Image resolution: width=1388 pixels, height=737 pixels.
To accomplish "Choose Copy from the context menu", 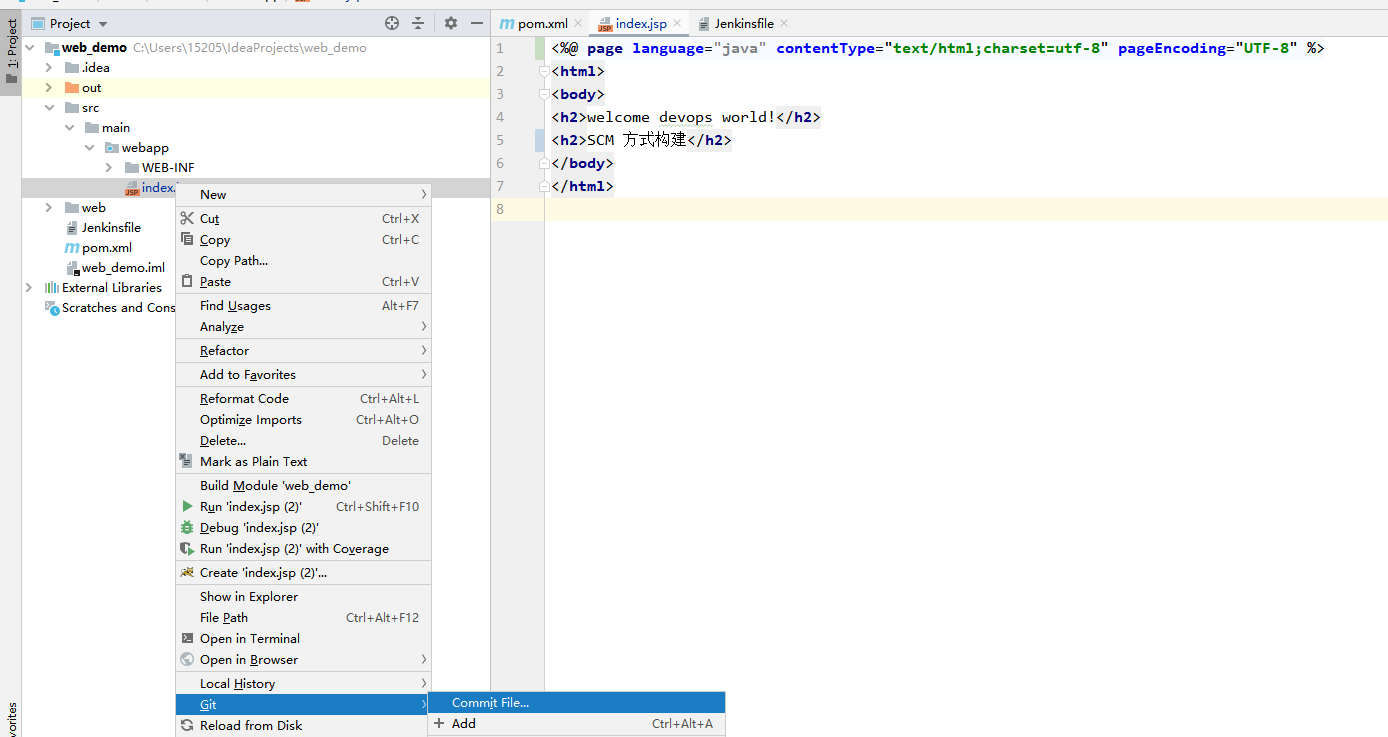I will click(303, 239).
